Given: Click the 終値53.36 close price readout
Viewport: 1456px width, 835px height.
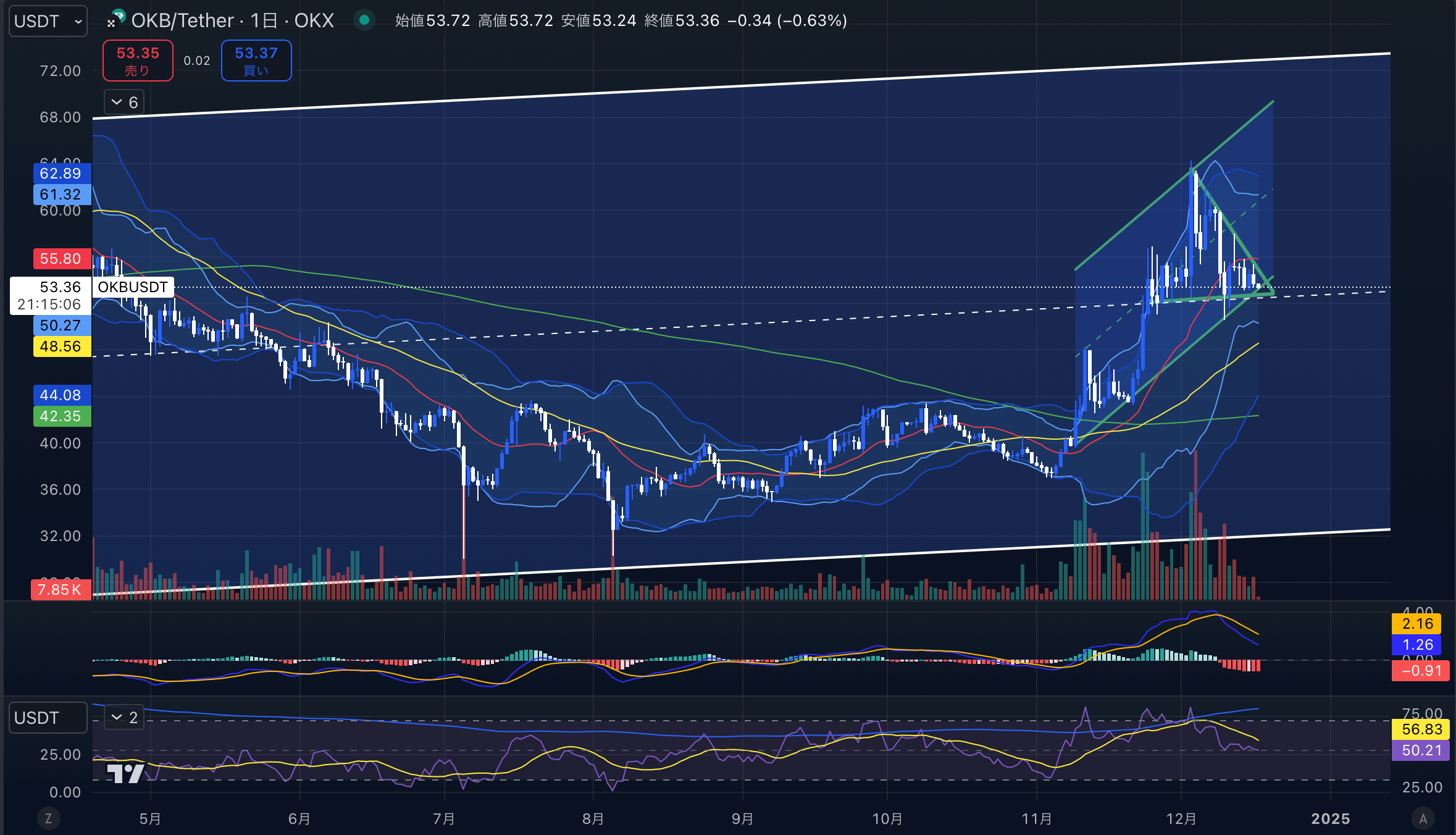Looking at the screenshot, I should point(682,20).
